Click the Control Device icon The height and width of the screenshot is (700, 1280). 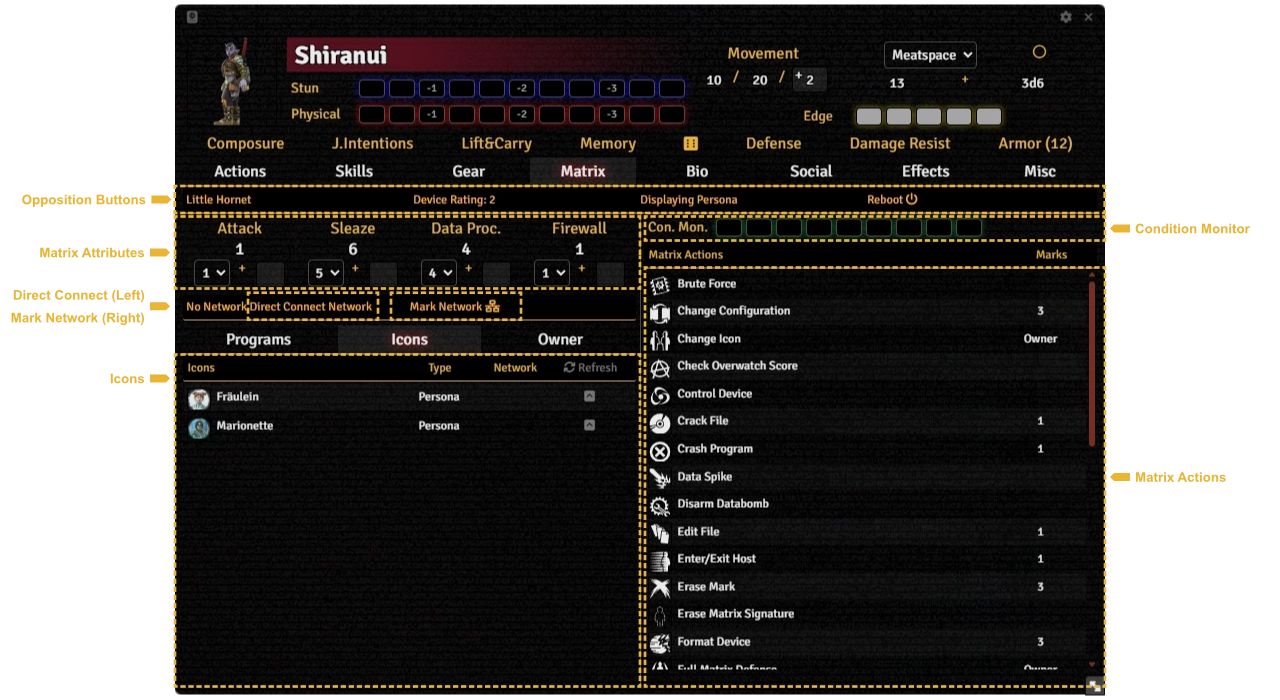click(x=660, y=395)
